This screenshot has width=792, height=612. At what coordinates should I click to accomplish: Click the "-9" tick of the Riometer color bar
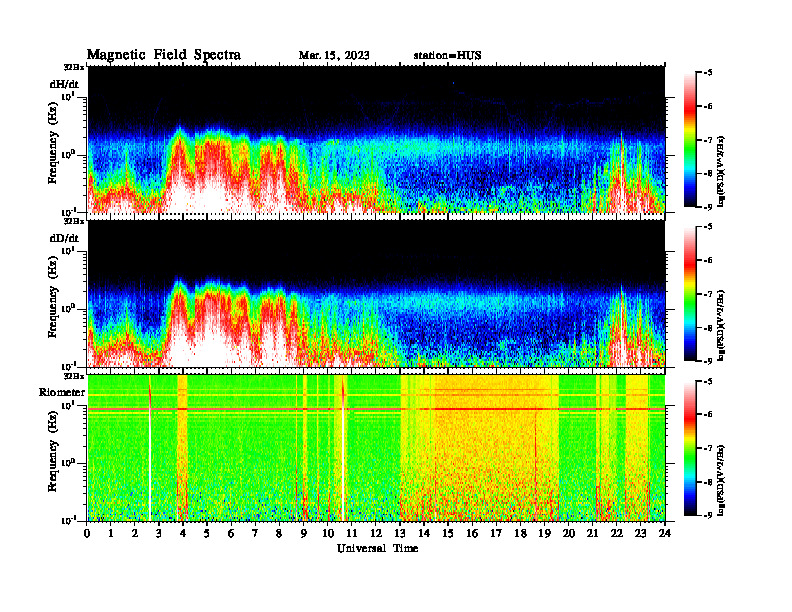tap(708, 515)
